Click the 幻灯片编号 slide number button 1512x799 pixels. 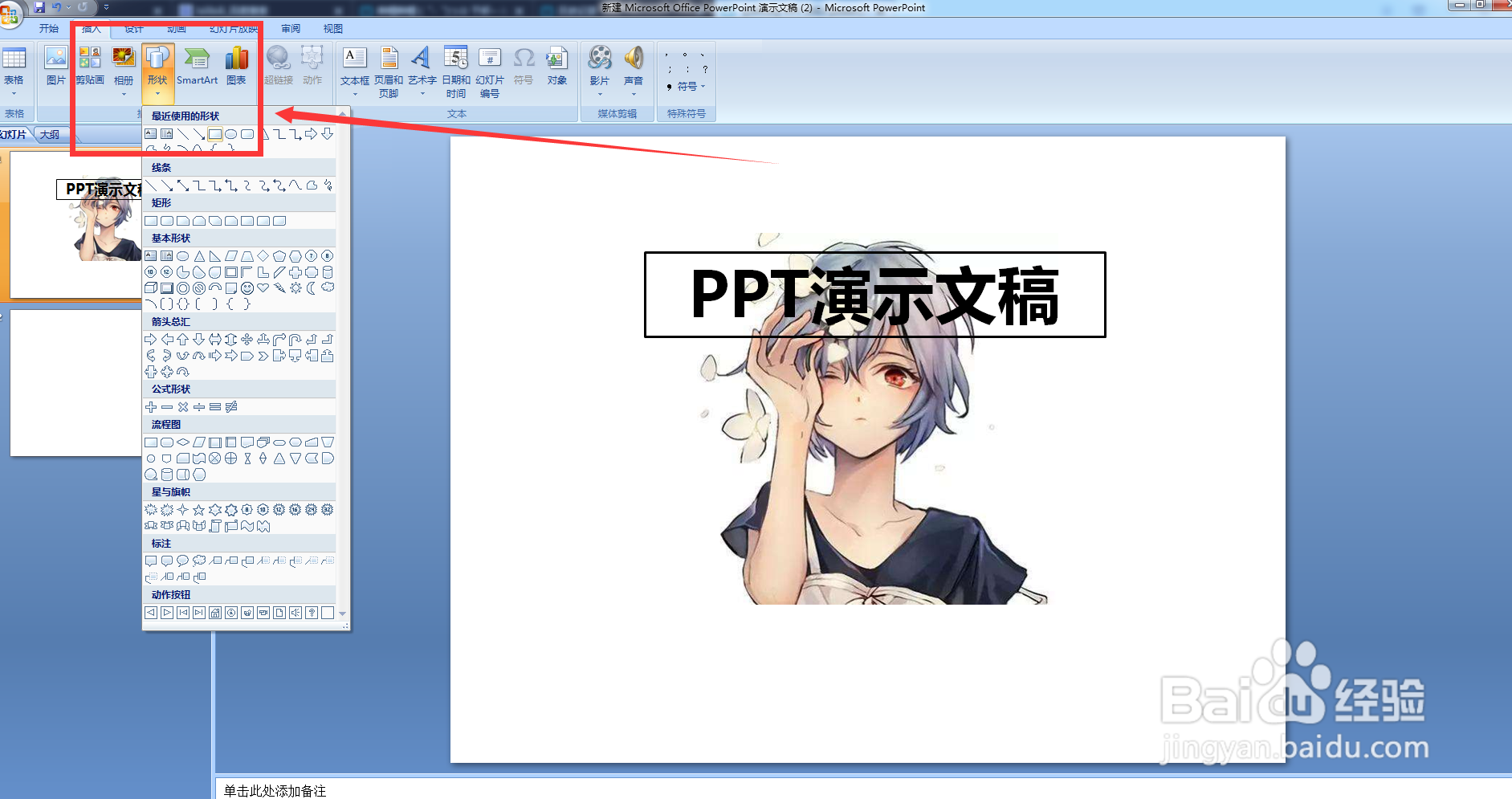[x=490, y=72]
